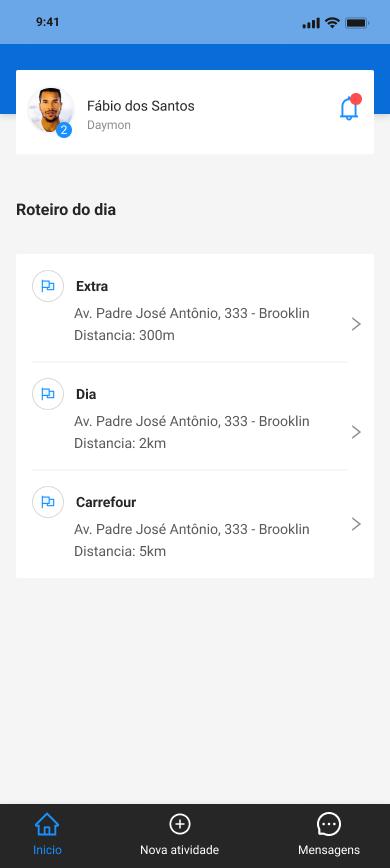Open notifications via the bell icon

click(349, 108)
